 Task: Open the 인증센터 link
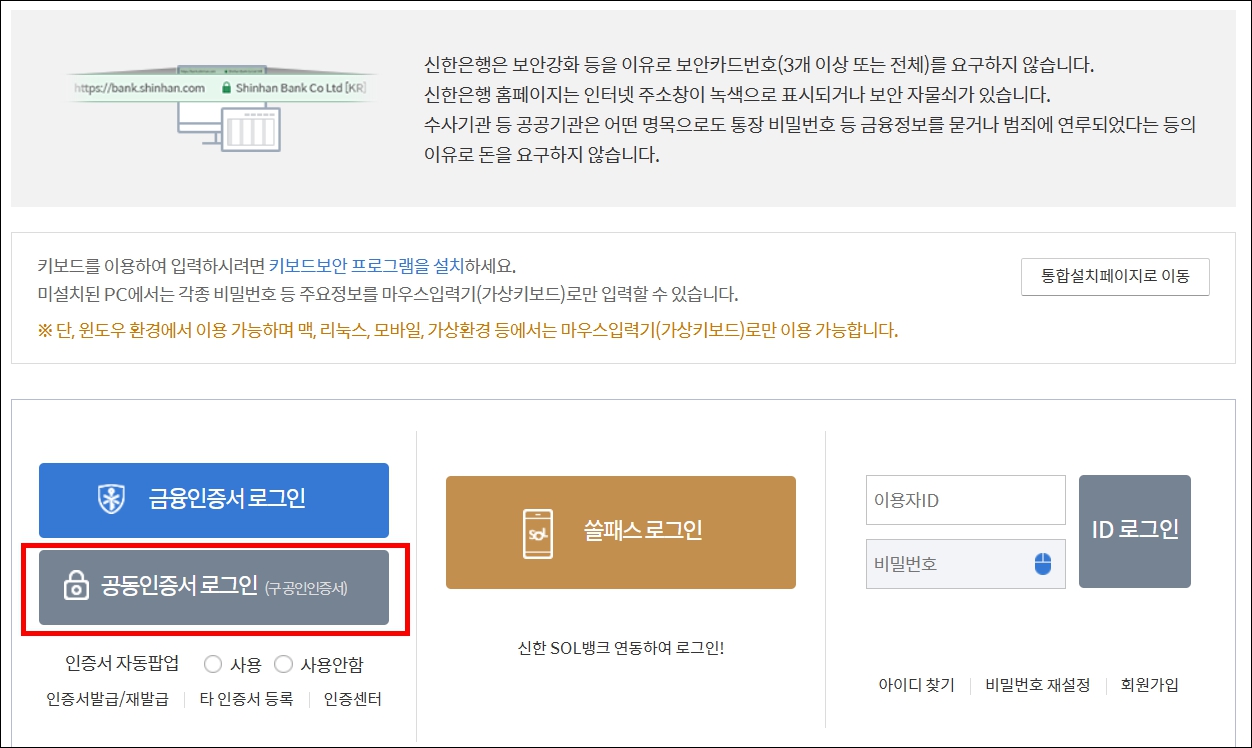coord(353,699)
